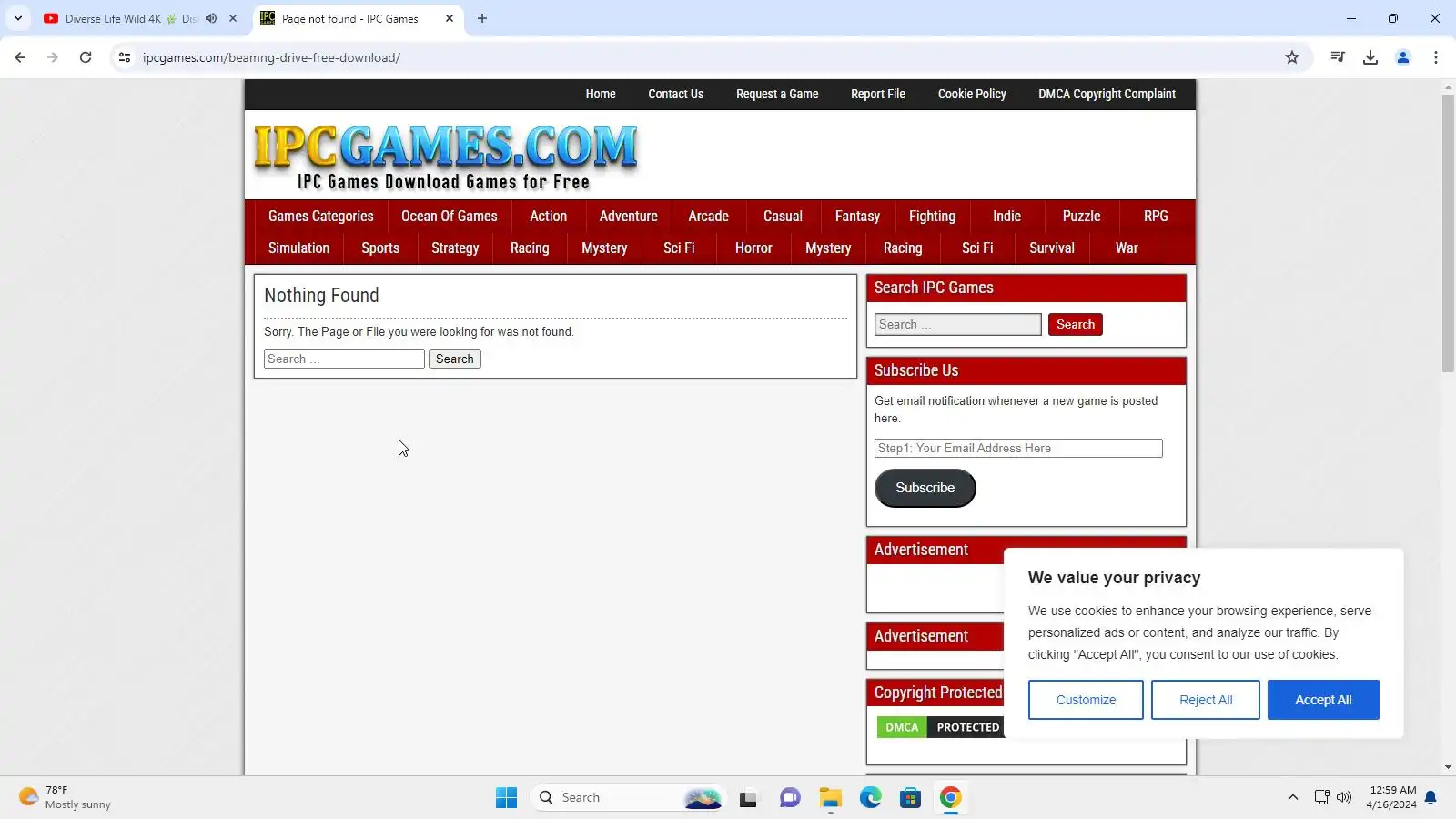Go to Home in top menu
The width and height of the screenshot is (1456, 819).
click(x=601, y=94)
